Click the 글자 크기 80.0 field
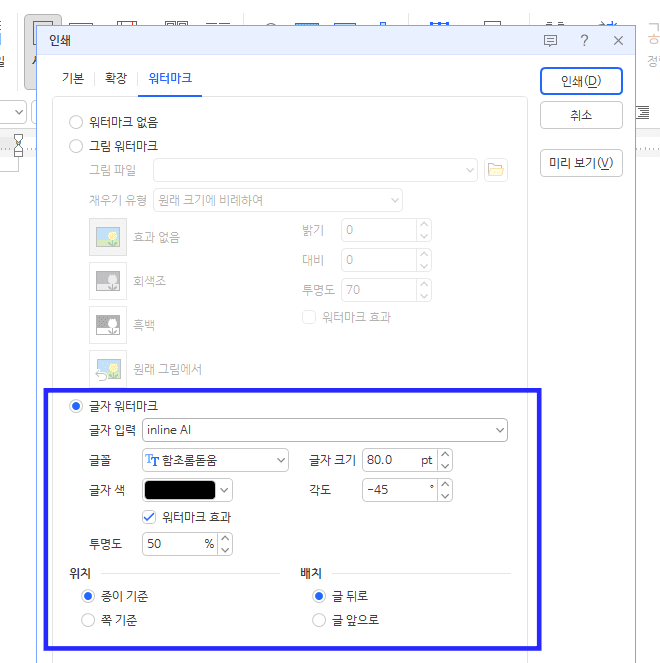Image resolution: width=660 pixels, height=663 pixels. 400,460
